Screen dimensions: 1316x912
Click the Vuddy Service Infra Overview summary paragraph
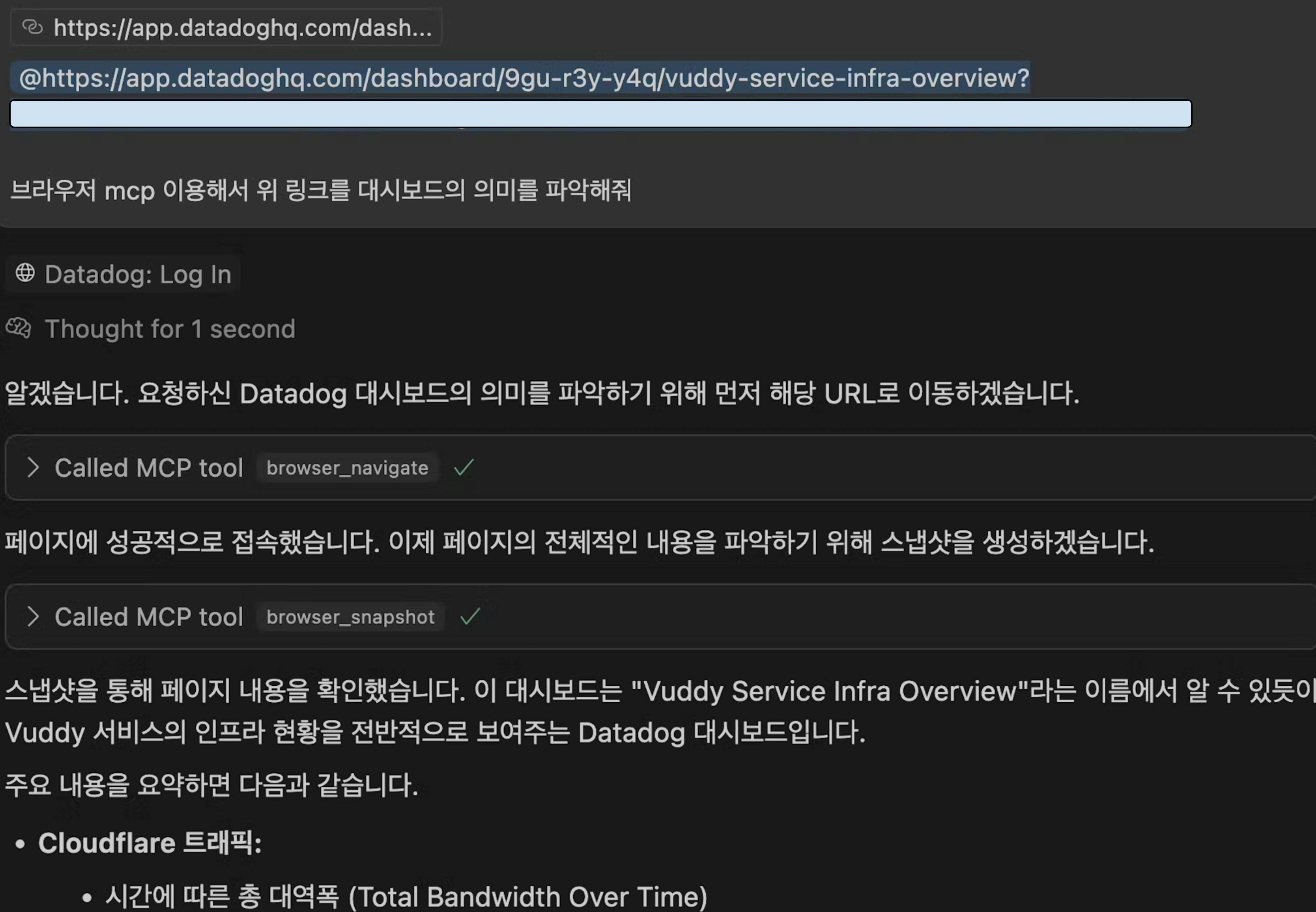pyautogui.click(x=572, y=711)
